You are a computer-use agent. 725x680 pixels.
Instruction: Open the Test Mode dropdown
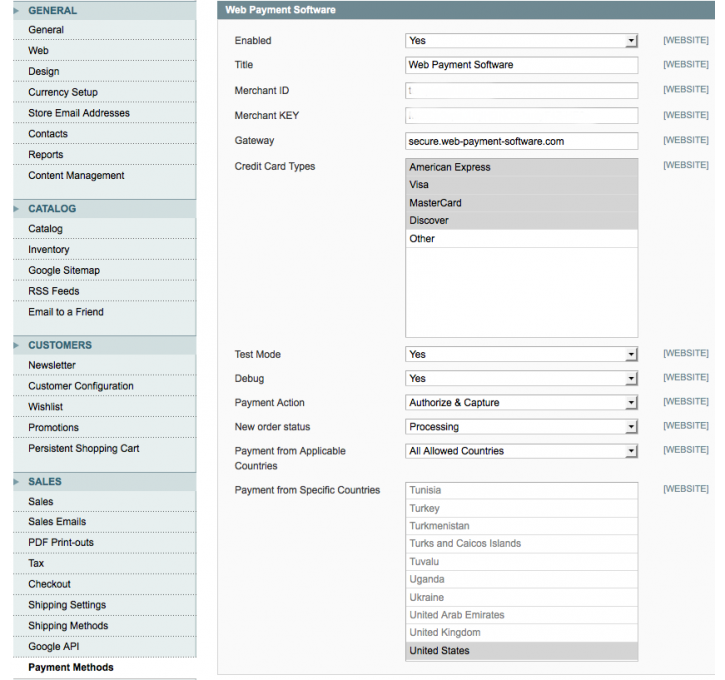(x=522, y=354)
